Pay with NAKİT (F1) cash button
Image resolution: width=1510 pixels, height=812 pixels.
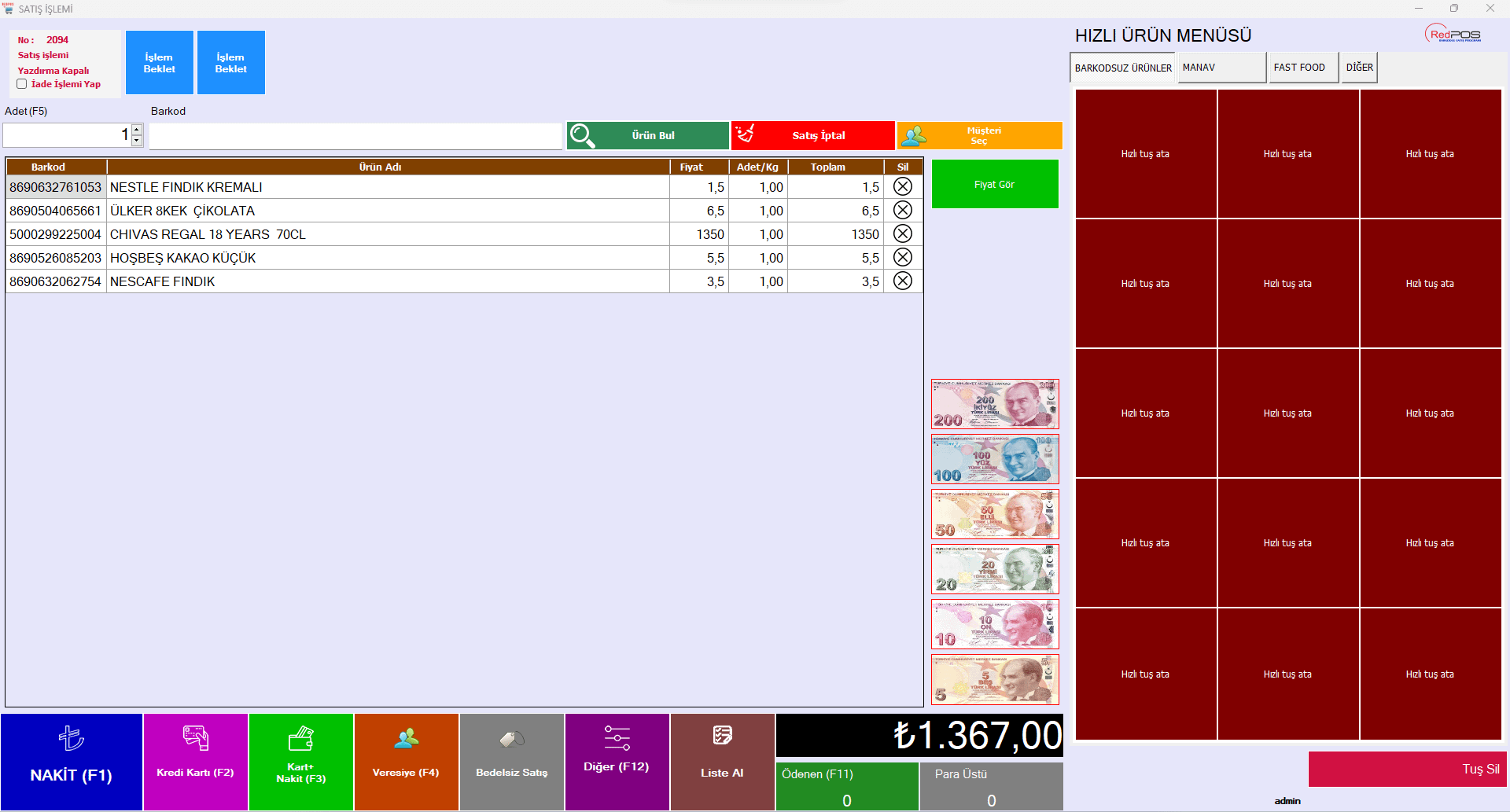pyautogui.click(x=72, y=762)
